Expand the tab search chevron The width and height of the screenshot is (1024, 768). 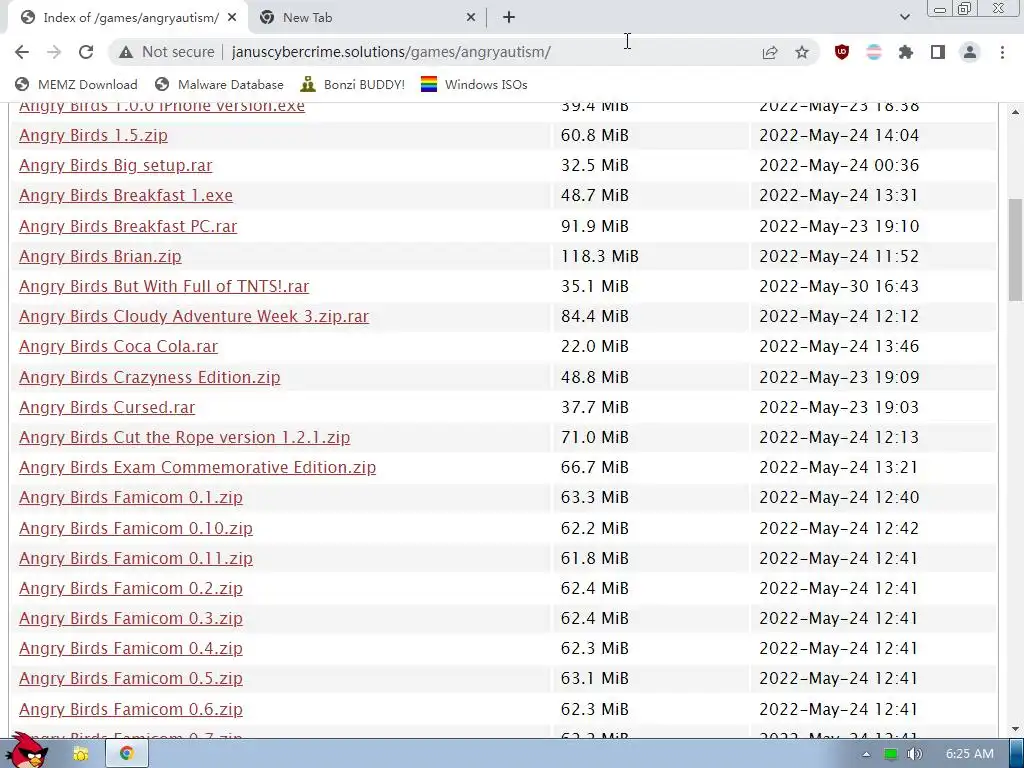tap(904, 18)
